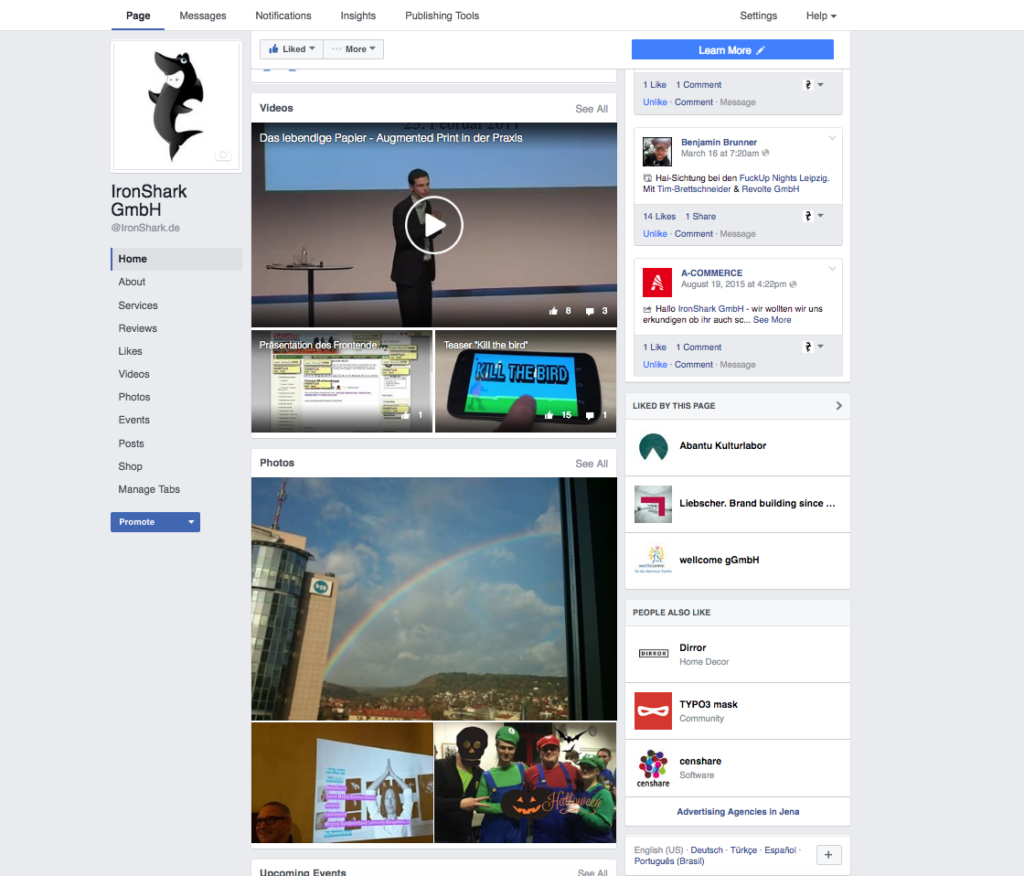Click the 14 Likes count
Image resolution: width=1024 pixels, height=876 pixels.
(x=659, y=216)
